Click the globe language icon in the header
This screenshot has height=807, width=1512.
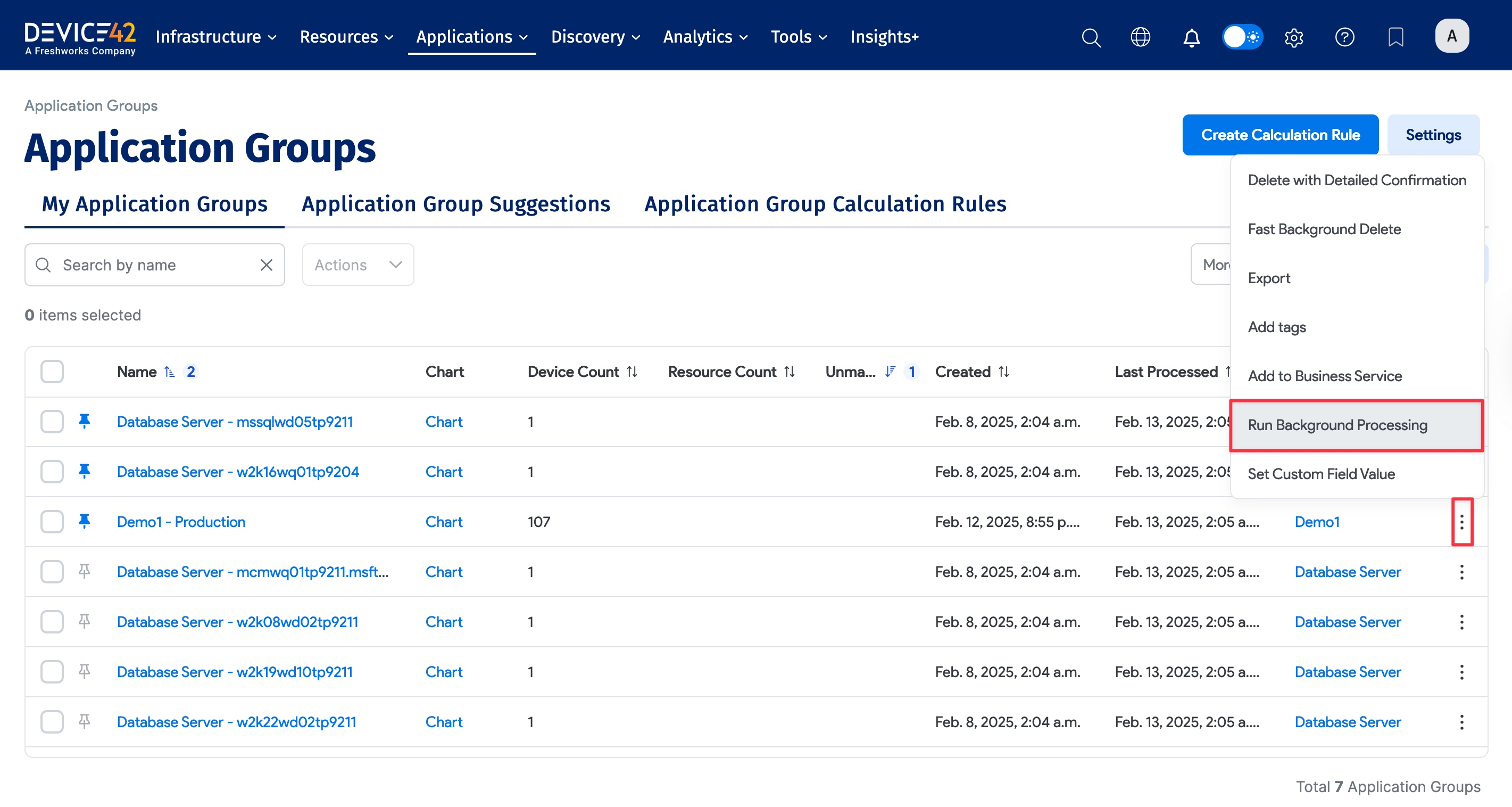(1141, 36)
